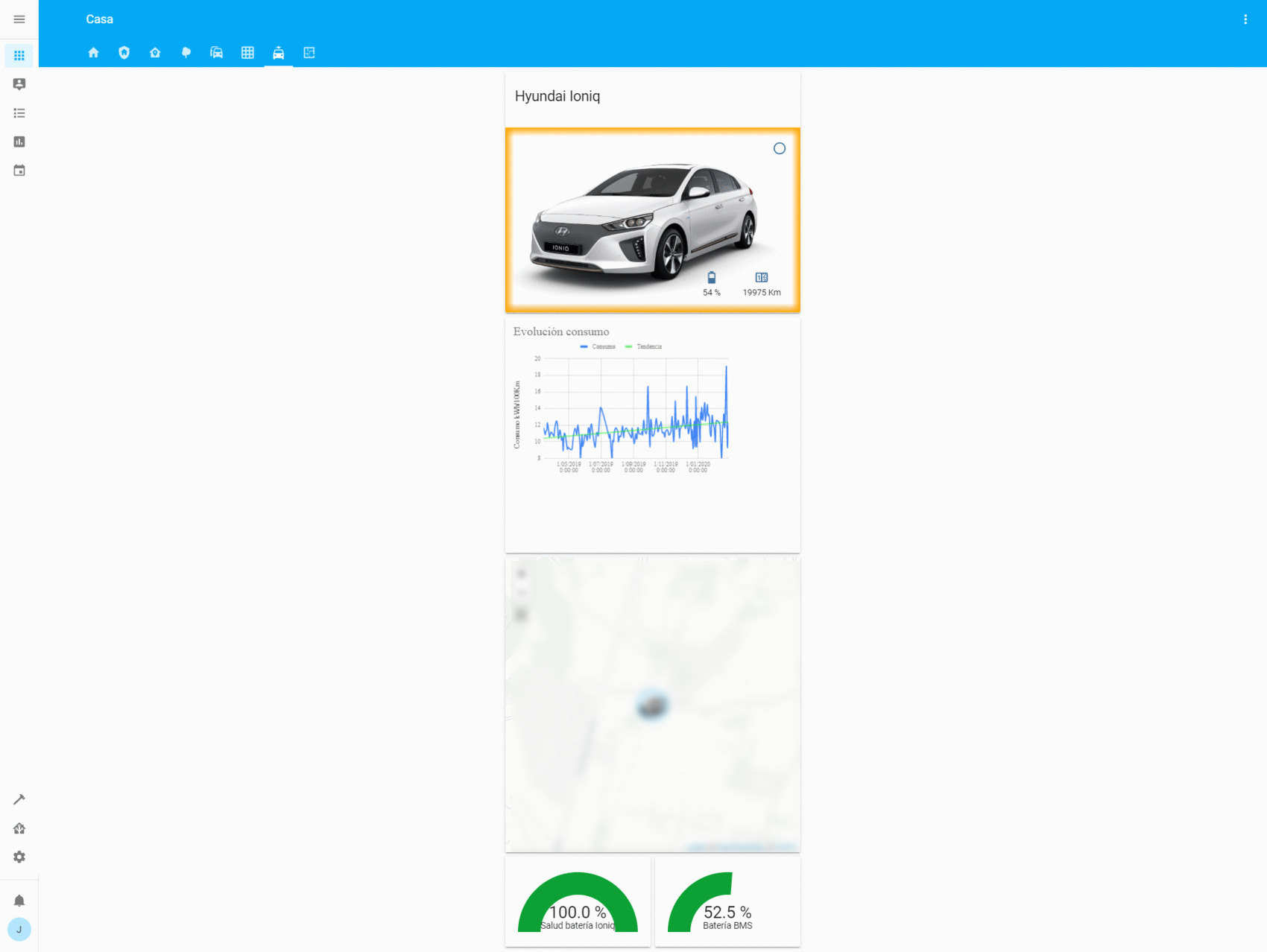
Task: Click the battery icon showing 54 %
Action: click(x=712, y=277)
